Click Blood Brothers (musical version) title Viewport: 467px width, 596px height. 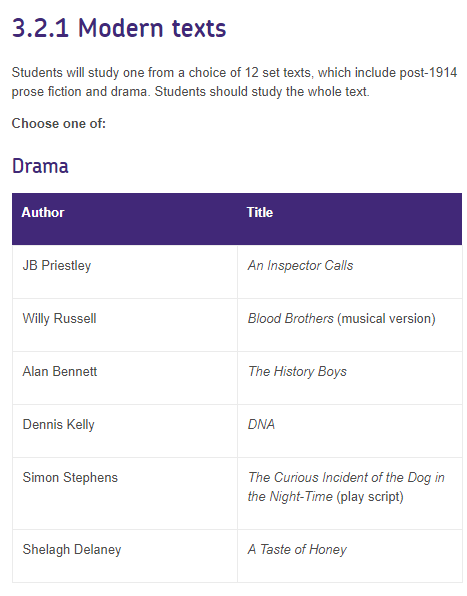click(342, 319)
